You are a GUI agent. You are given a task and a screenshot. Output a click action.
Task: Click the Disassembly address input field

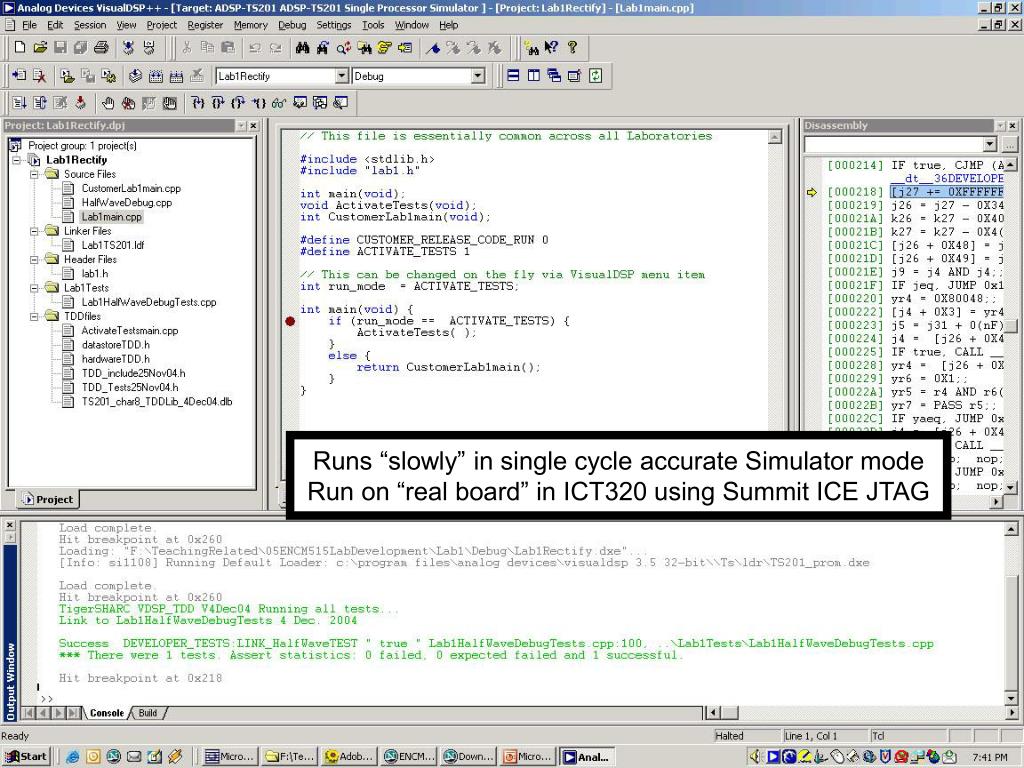[894, 144]
